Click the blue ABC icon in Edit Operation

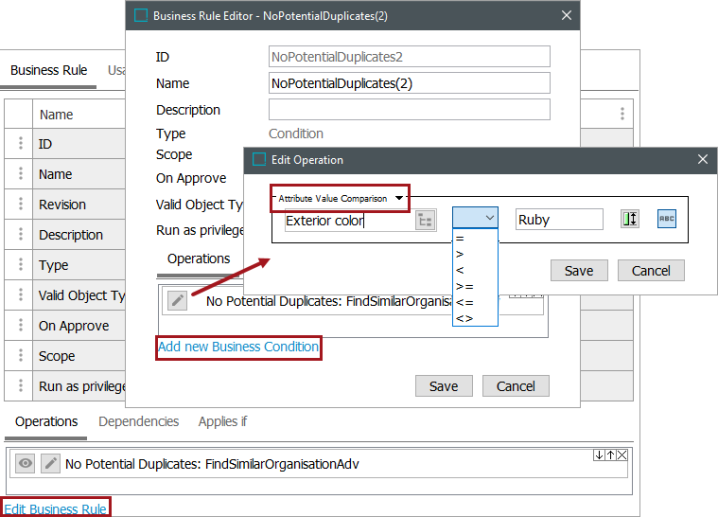tap(667, 218)
